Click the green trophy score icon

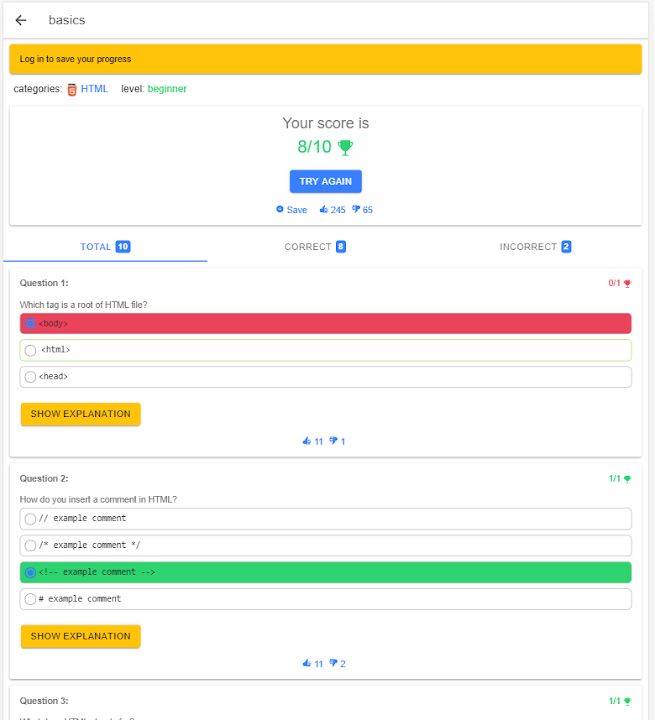click(346, 147)
